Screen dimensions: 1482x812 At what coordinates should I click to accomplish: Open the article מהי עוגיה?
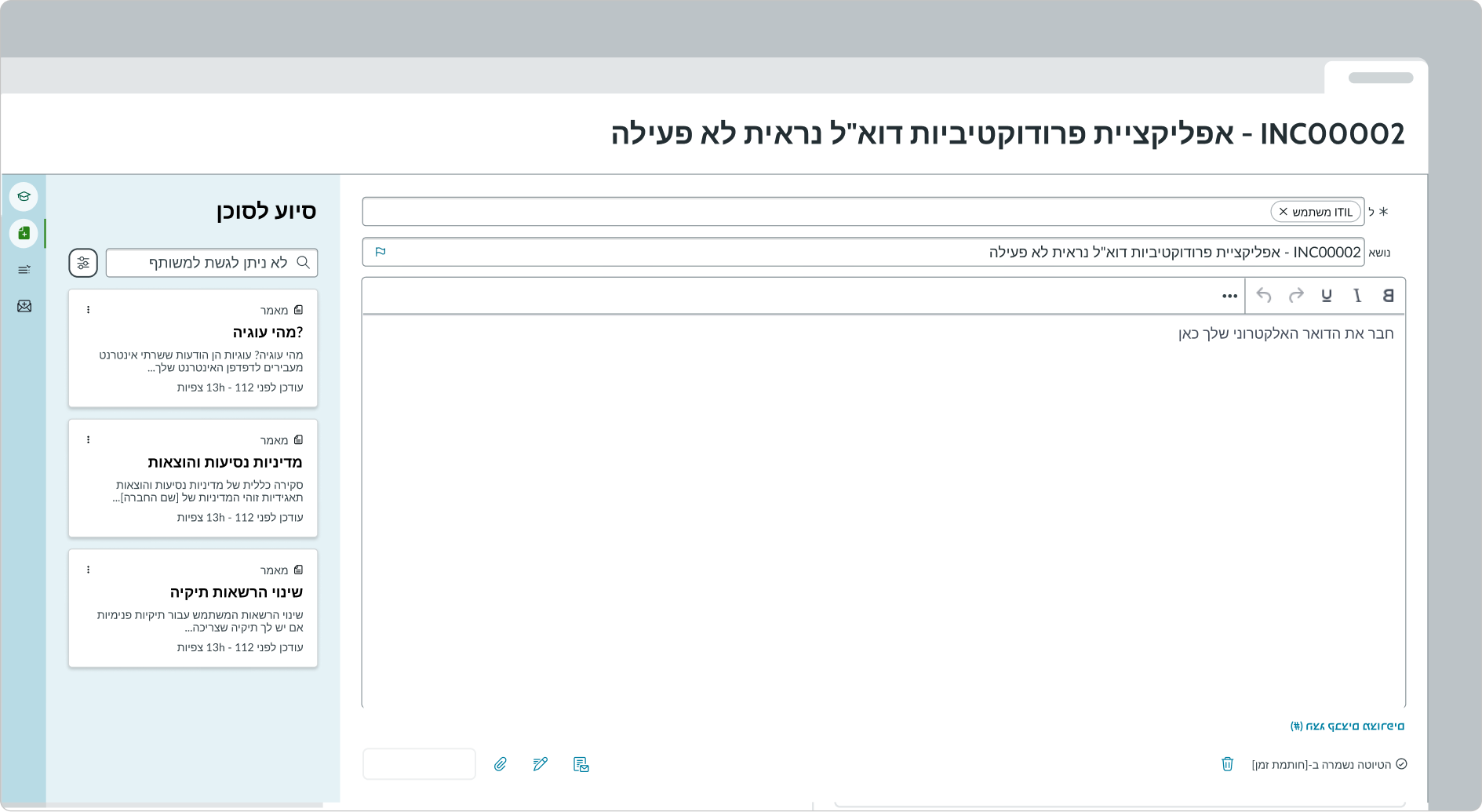pyautogui.click(x=268, y=333)
